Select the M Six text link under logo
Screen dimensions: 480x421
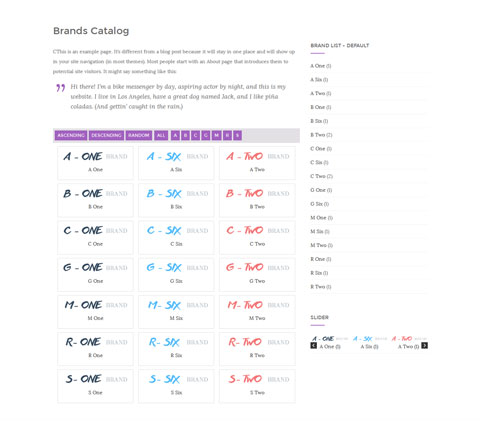[x=176, y=318]
